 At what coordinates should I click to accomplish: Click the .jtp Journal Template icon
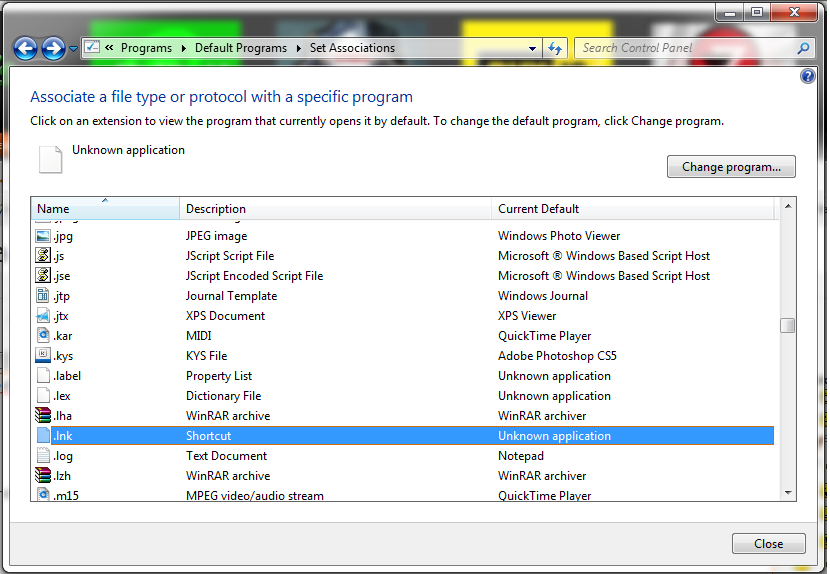43,296
